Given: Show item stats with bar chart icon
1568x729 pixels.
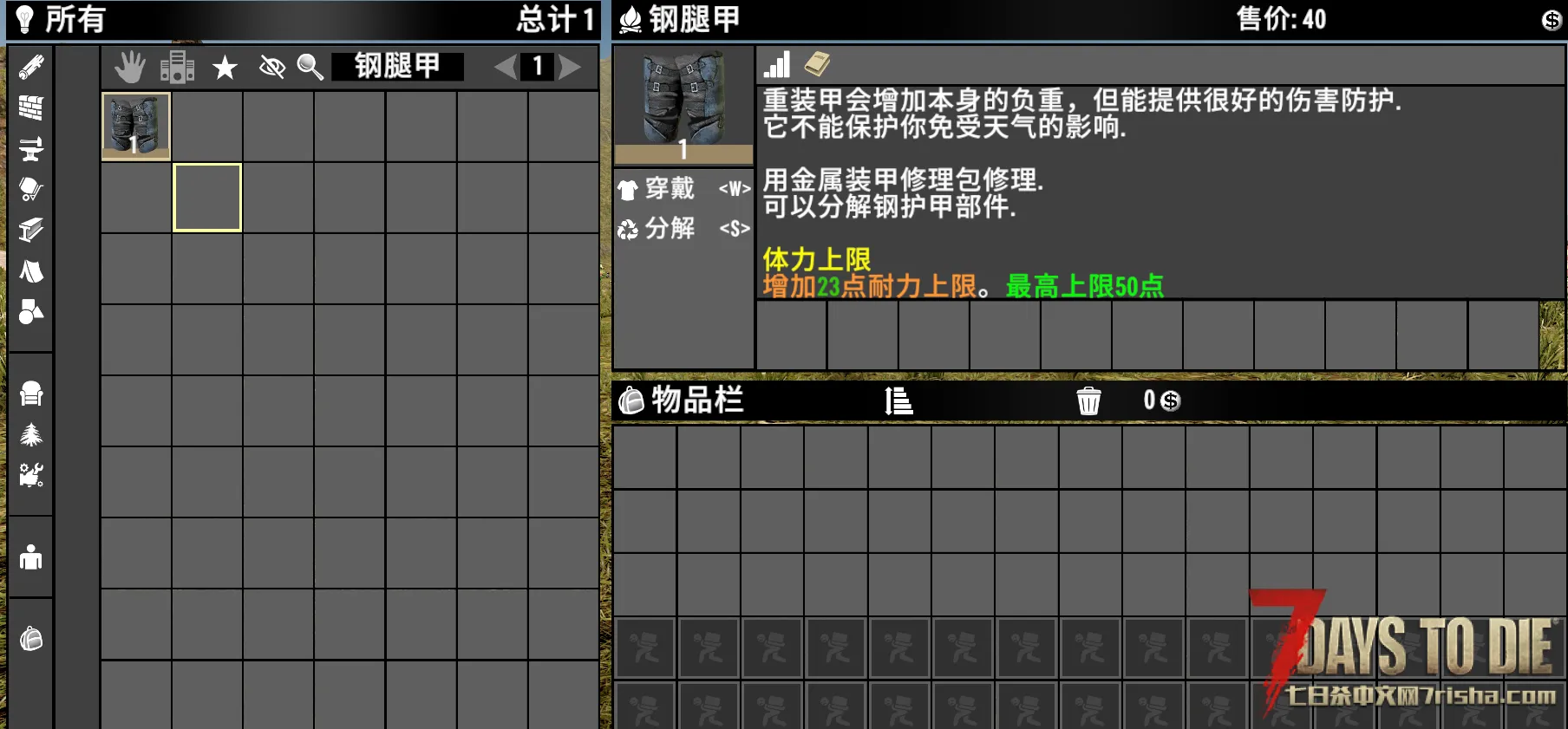Looking at the screenshot, I should click(777, 64).
